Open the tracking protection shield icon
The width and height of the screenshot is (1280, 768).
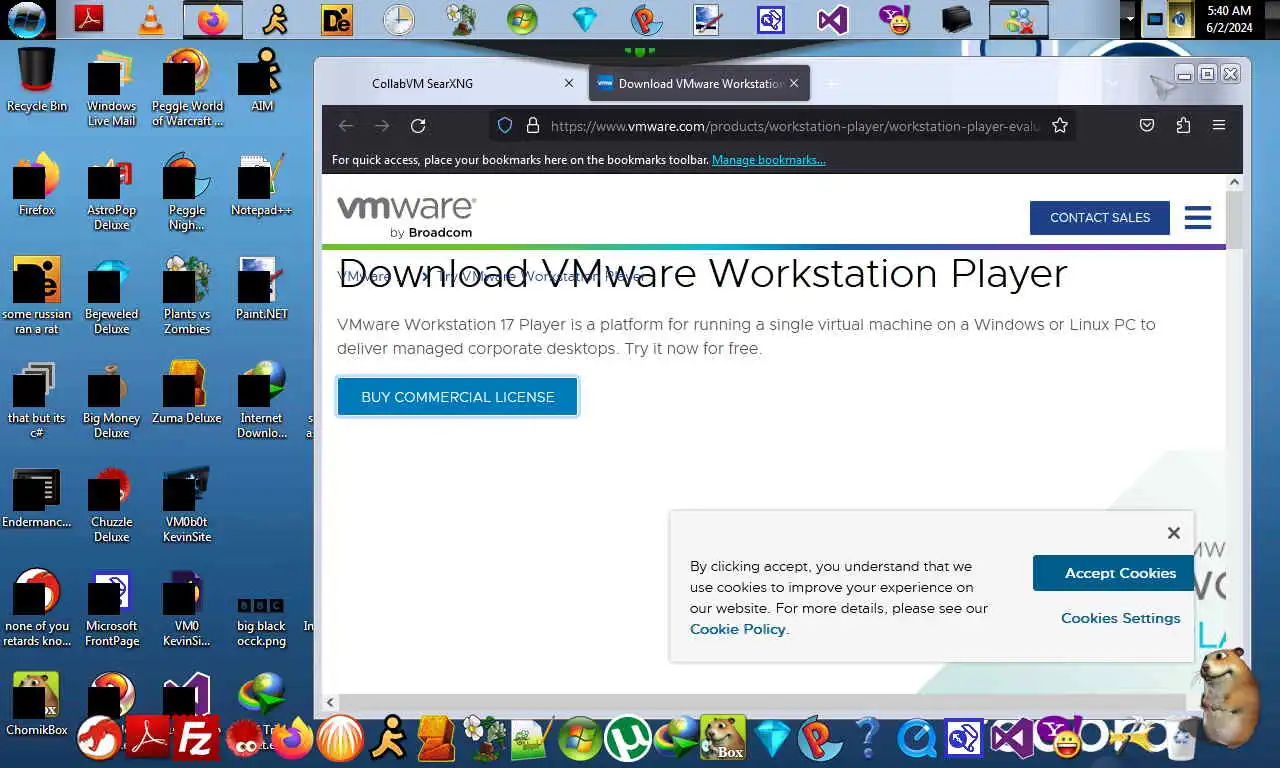click(505, 125)
